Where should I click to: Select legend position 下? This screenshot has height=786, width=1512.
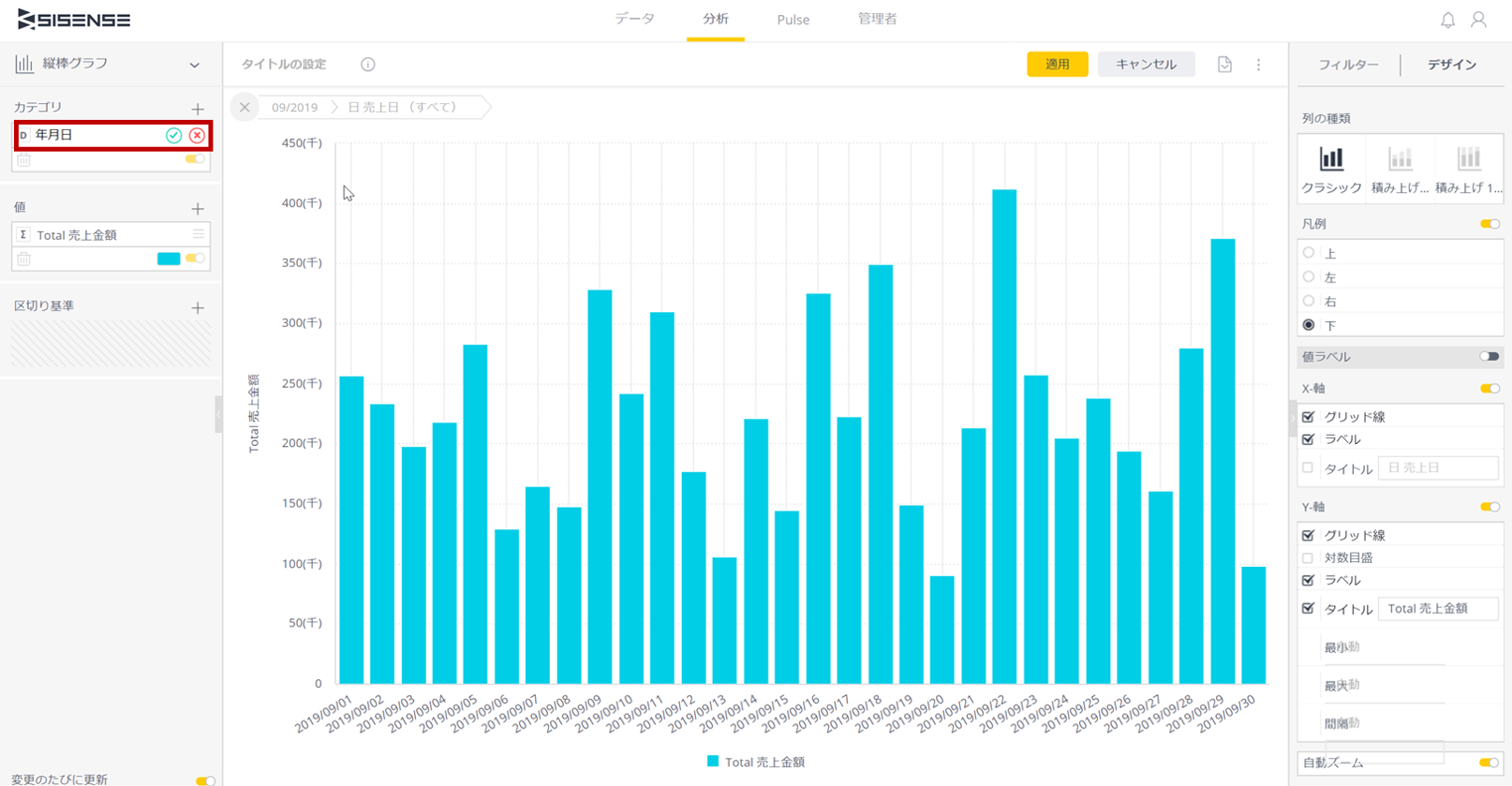pyautogui.click(x=1309, y=325)
